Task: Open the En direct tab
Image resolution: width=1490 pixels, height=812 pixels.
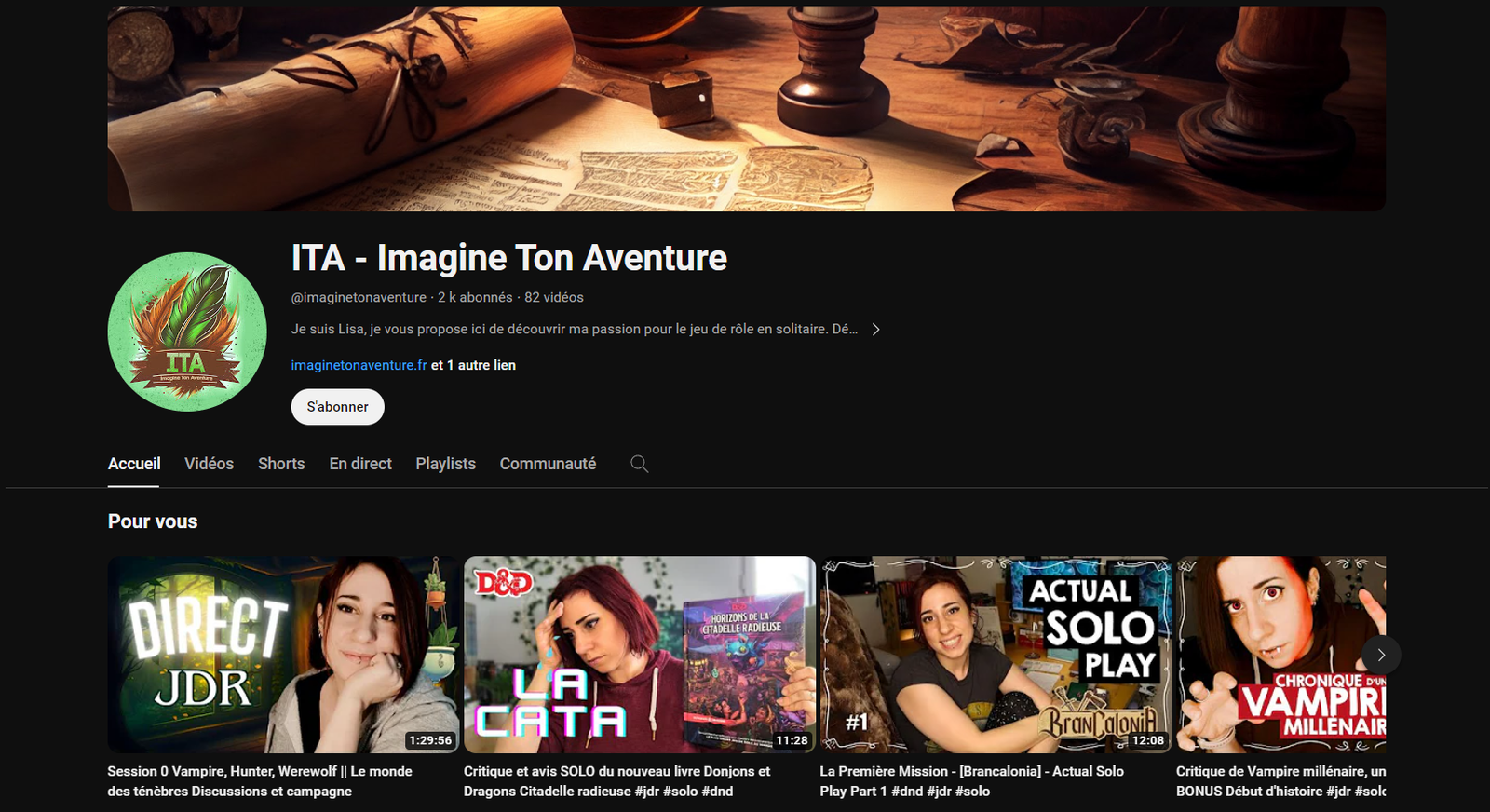Action: tap(360, 464)
